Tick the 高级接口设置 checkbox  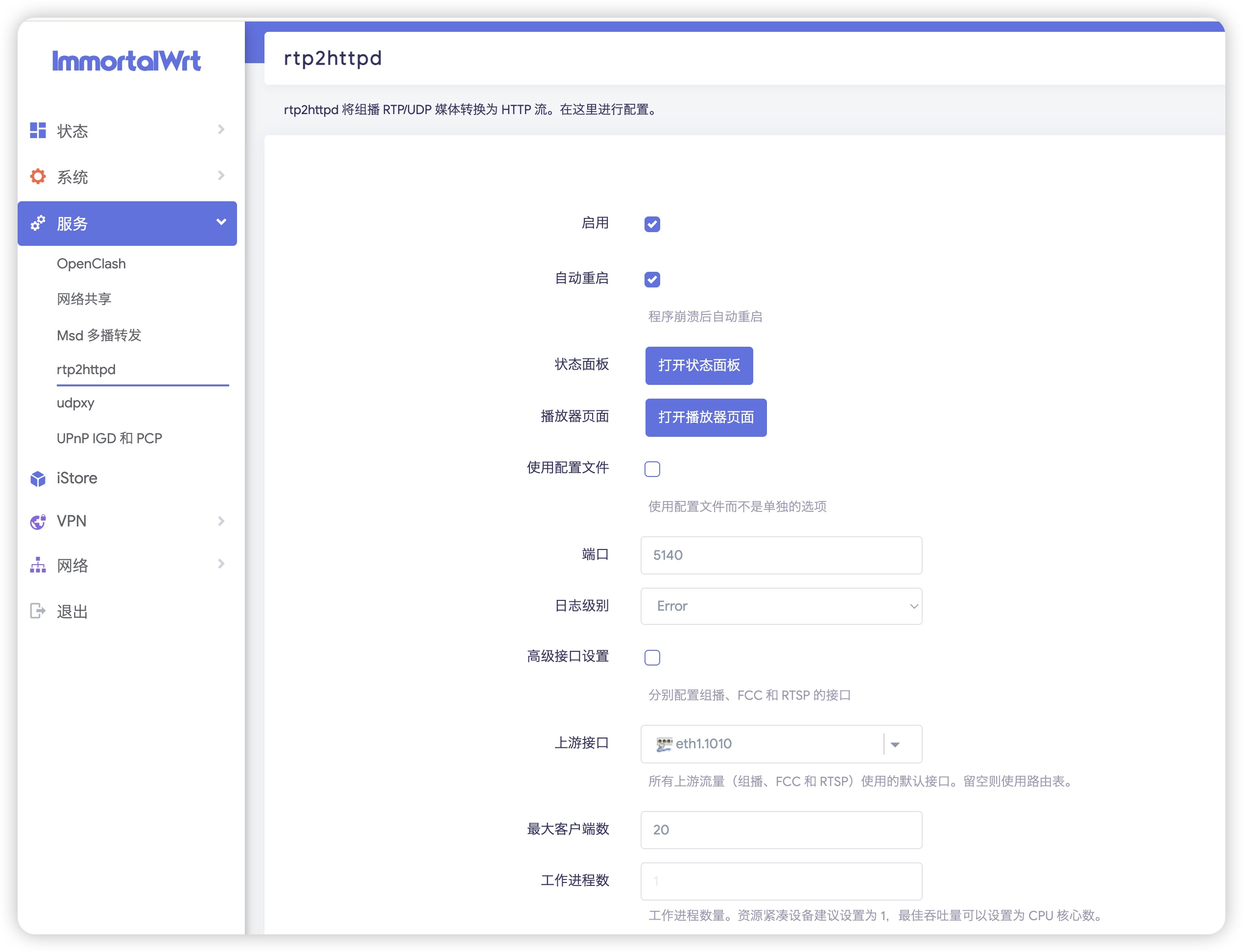[652, 657]
